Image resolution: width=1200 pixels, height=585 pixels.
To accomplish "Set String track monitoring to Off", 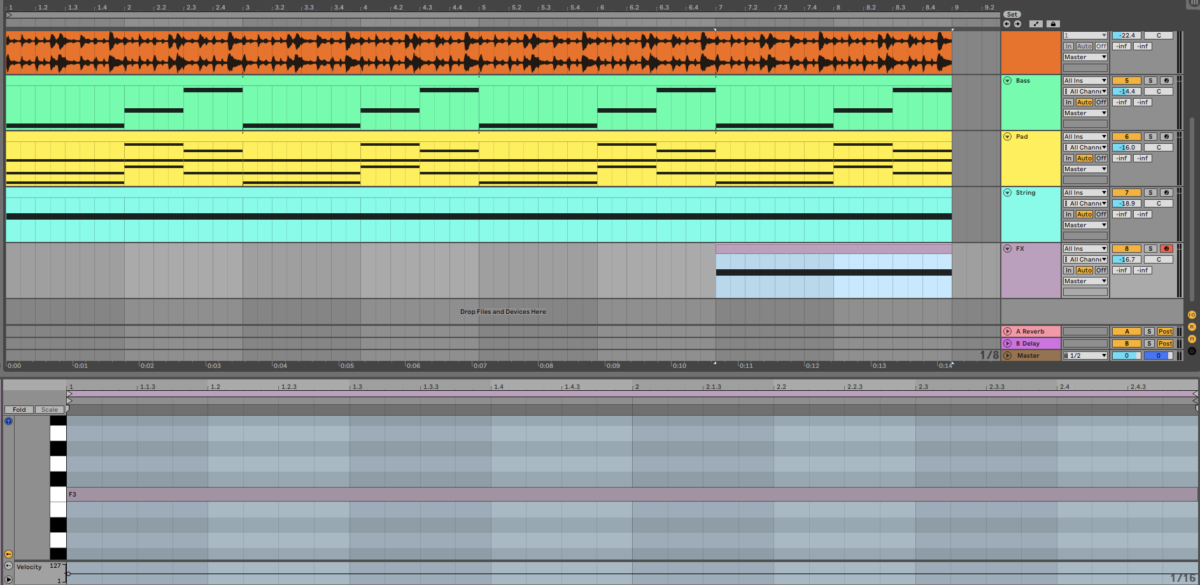I will point(1101,214).
